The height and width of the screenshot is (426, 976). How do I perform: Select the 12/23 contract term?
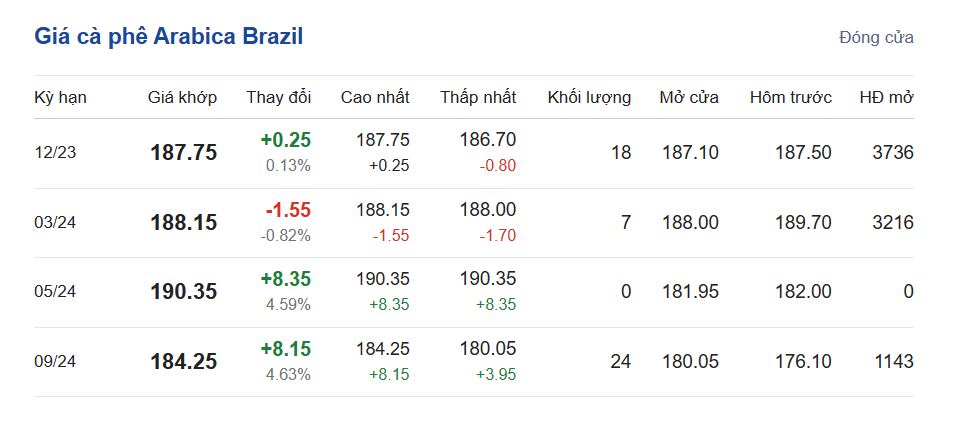(54, 153)
